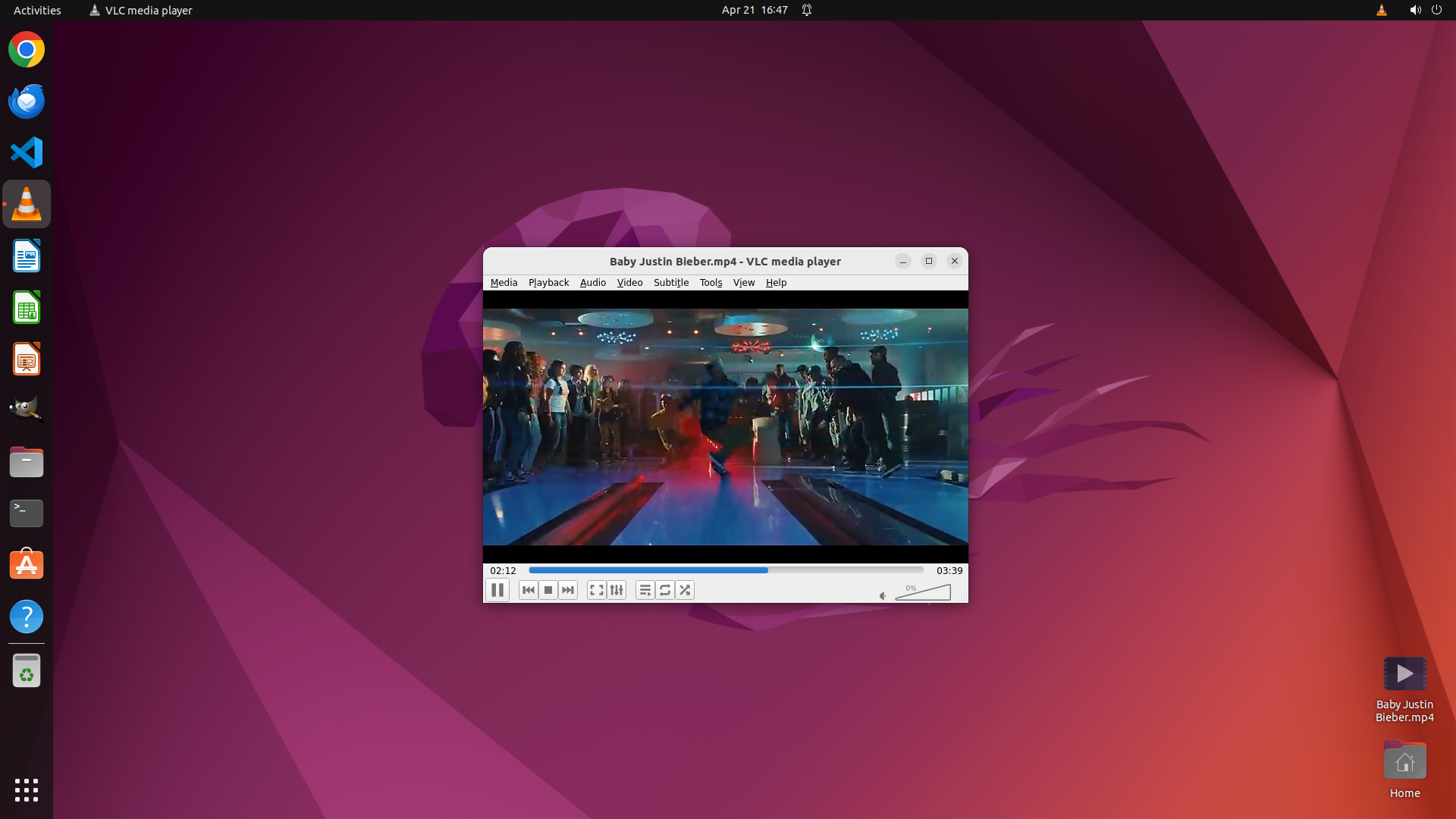1456x819 pixels.
Task: Open the Tools menu
Action: point(711,282)
